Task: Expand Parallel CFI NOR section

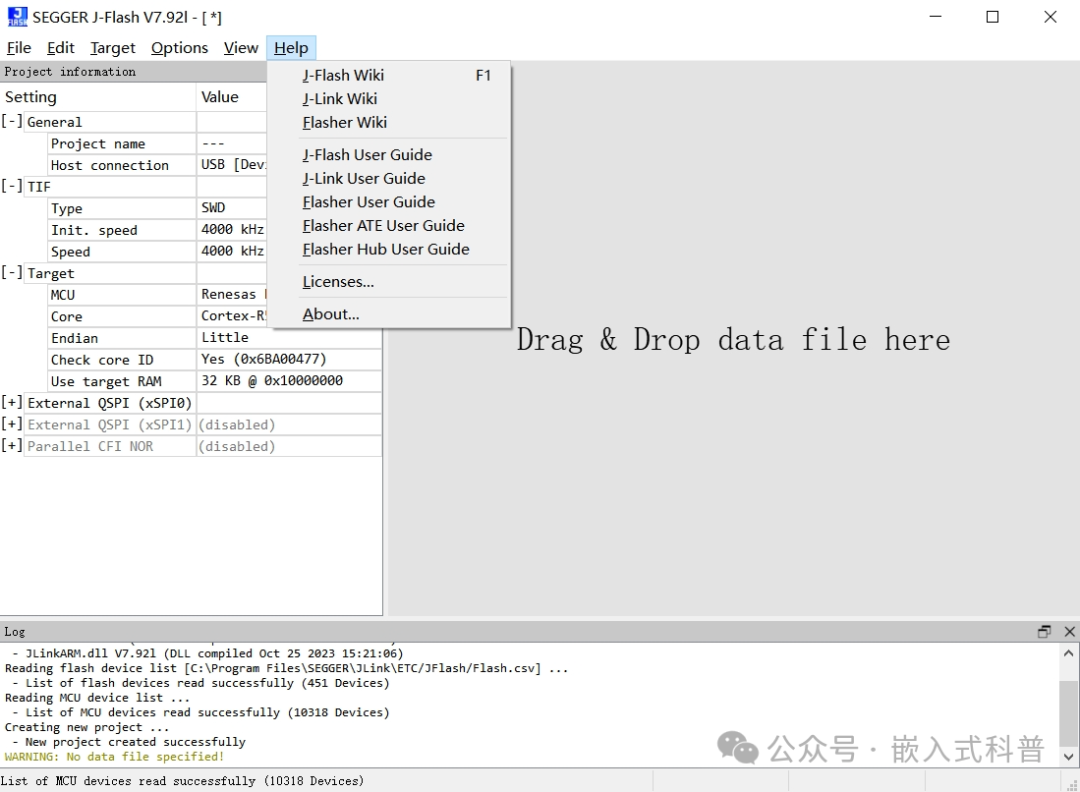Action: pyautogui.click(x=11, y=446)
